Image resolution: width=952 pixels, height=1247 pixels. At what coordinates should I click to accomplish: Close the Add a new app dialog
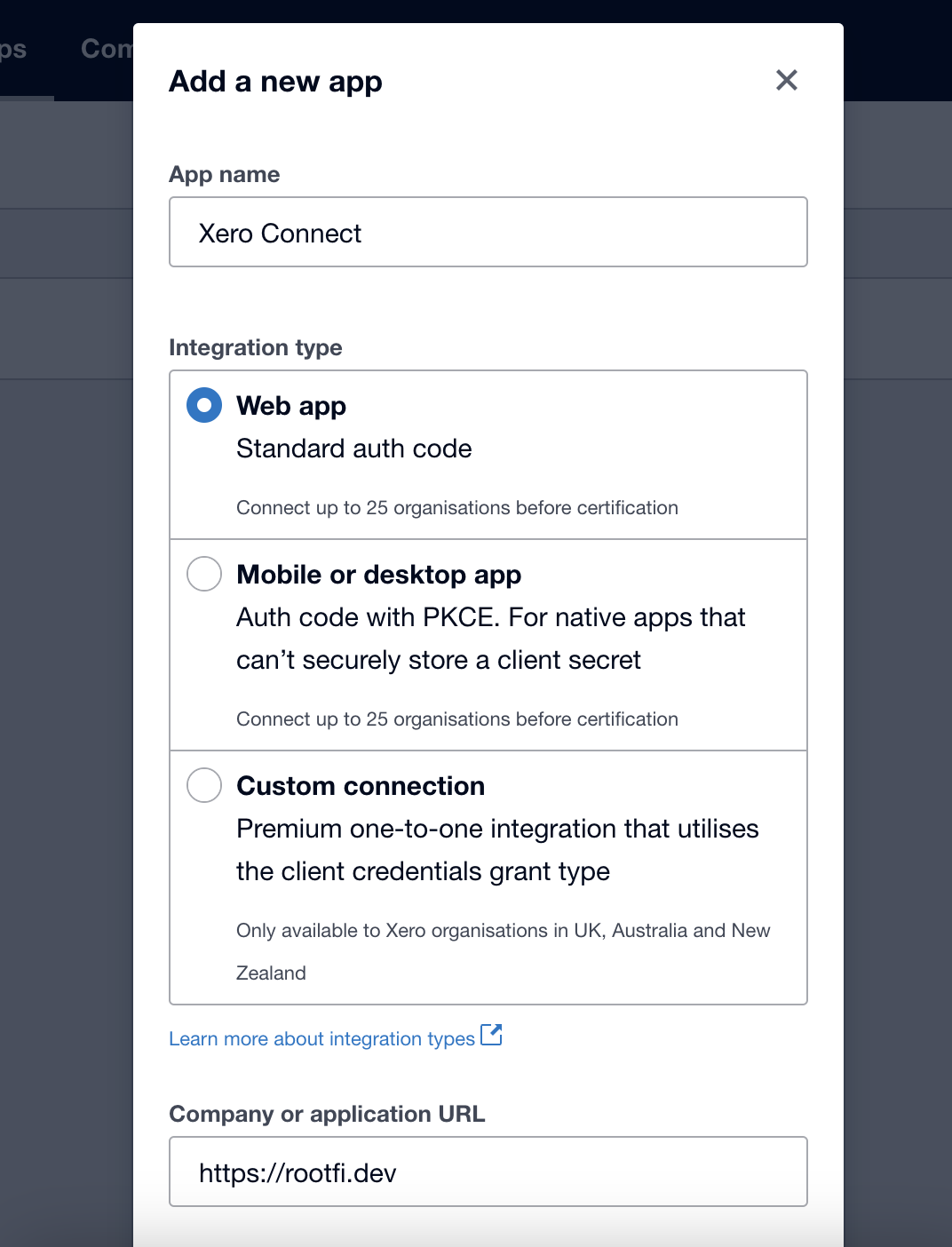click(787, 81)
